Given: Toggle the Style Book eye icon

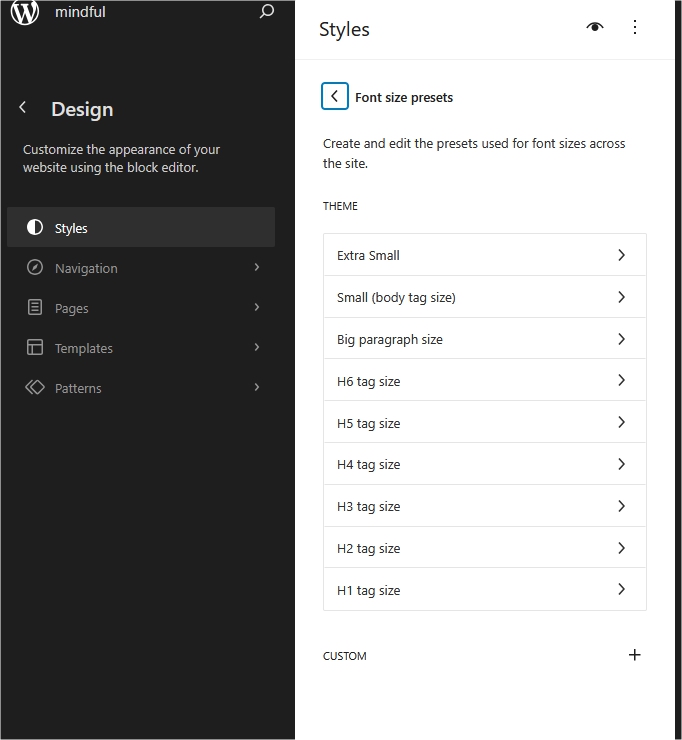Looking at the screenshot, I should pos(595,27).
